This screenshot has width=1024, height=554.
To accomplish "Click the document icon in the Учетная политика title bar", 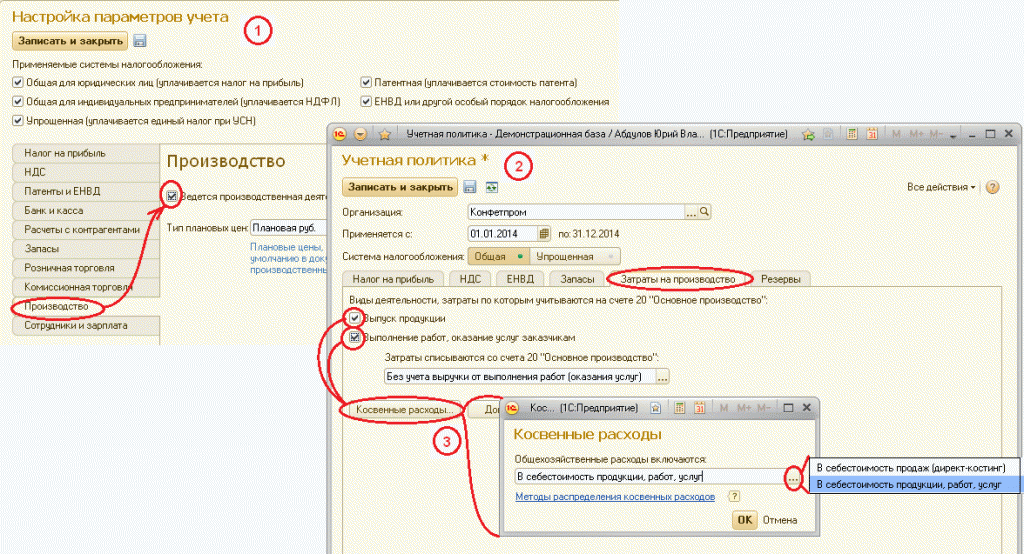I will pos(828,134).
